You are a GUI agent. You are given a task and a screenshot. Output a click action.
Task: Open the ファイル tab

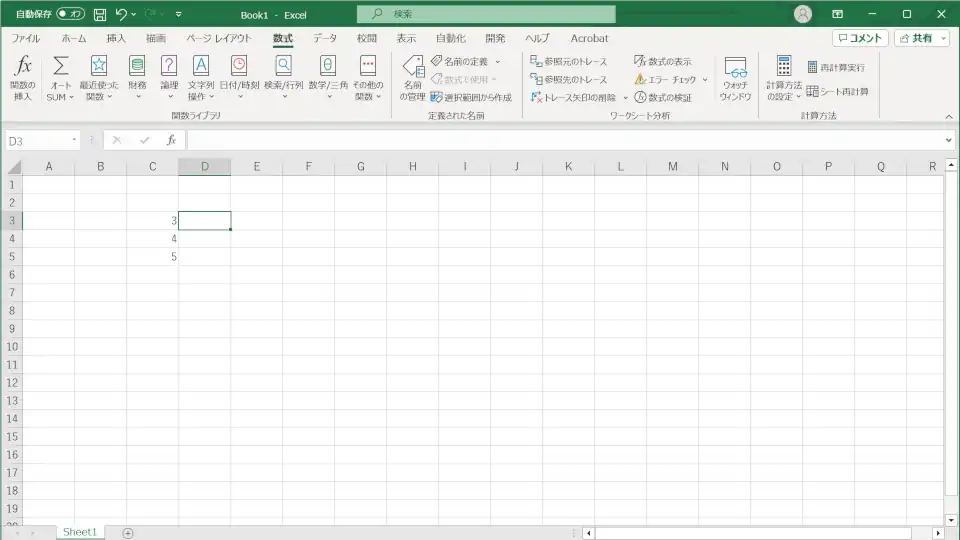coord(25,38)
